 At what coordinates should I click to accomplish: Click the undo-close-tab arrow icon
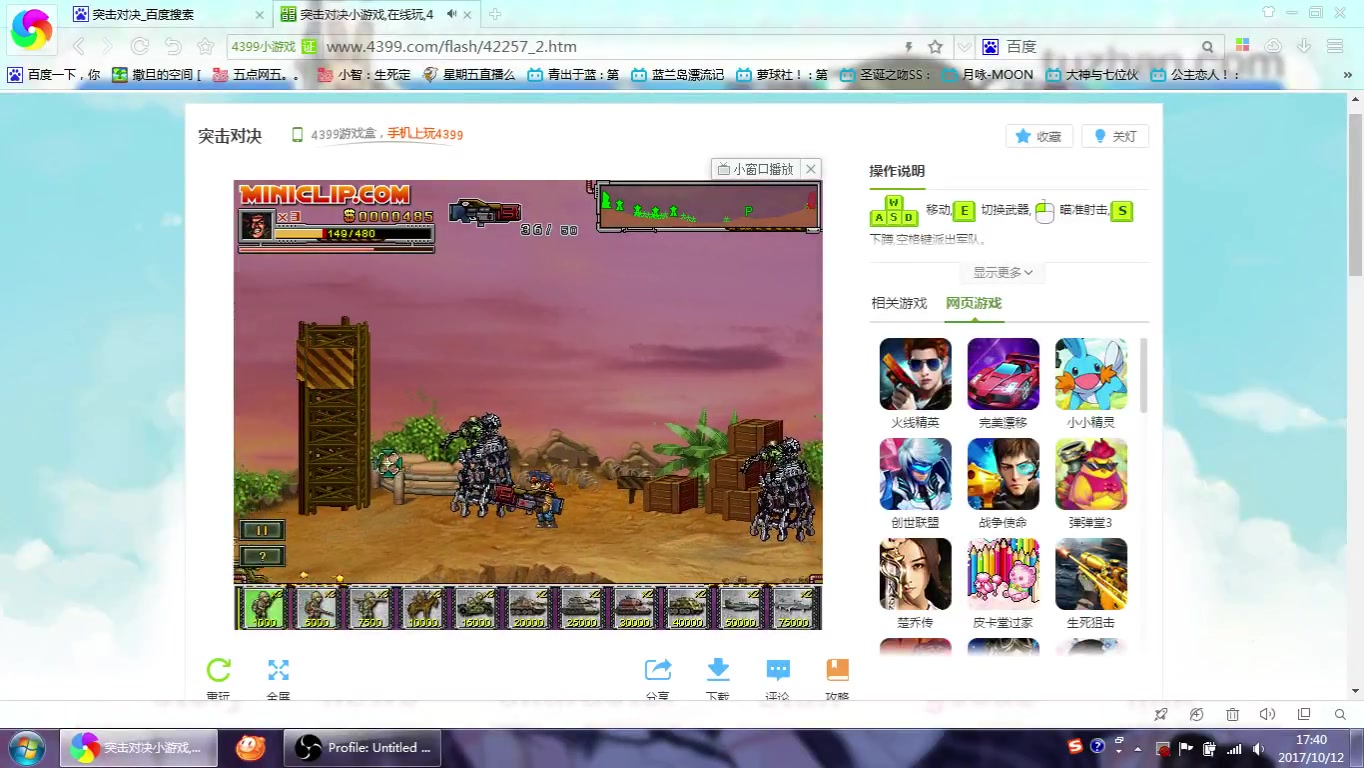pyautogui.click(x=172, y=46)
